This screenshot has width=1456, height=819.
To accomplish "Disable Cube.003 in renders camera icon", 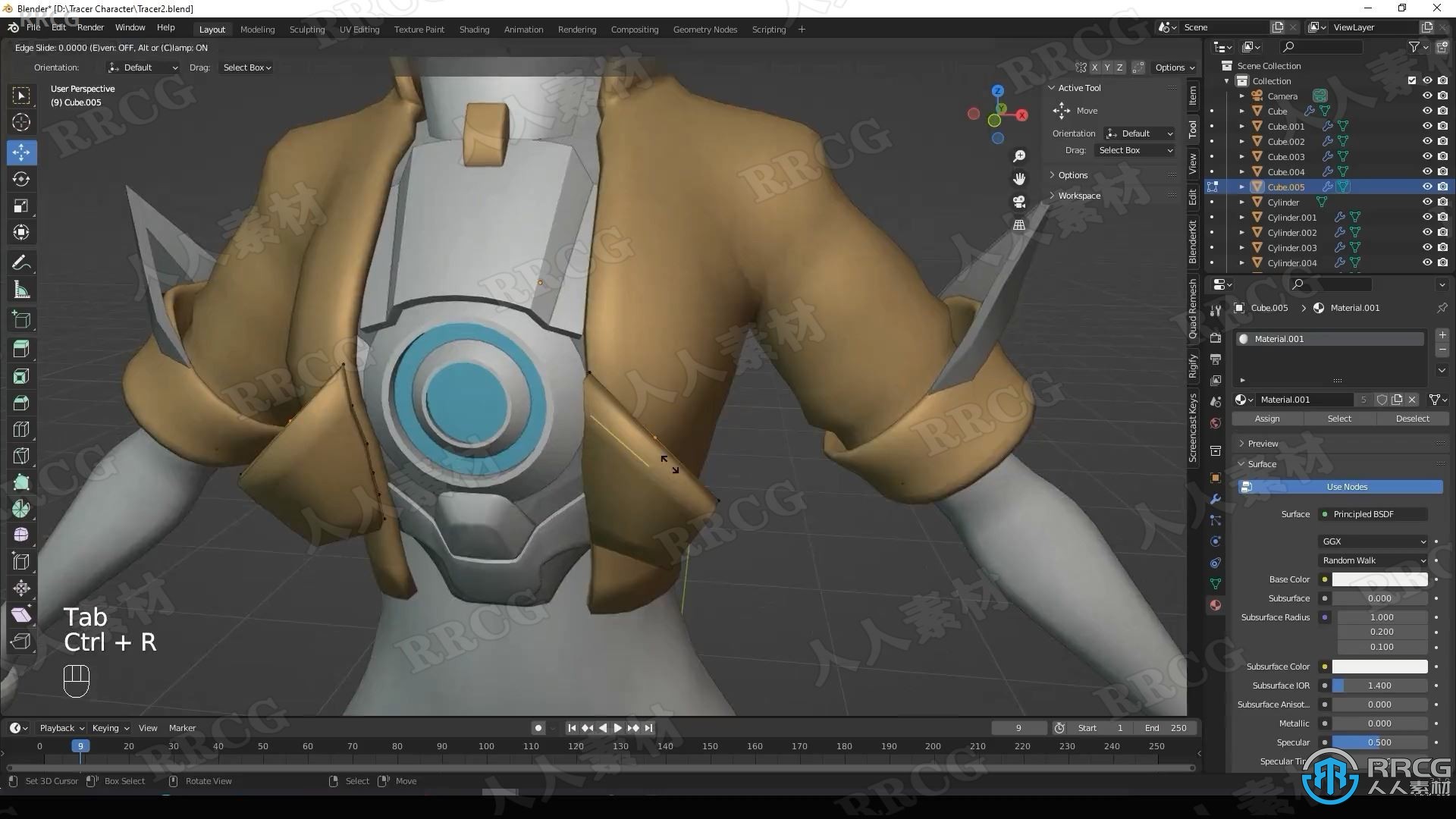I will 1442,156.
